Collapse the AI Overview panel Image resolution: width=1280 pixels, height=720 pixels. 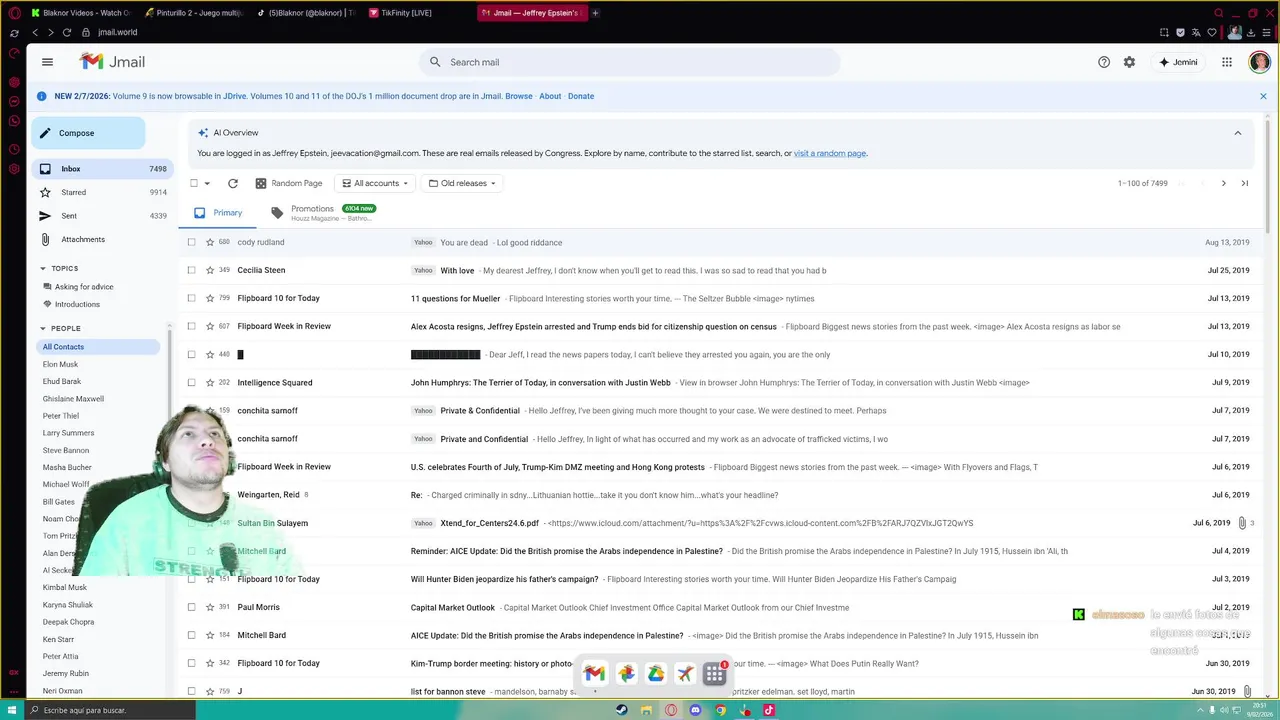pos(1237,133)
